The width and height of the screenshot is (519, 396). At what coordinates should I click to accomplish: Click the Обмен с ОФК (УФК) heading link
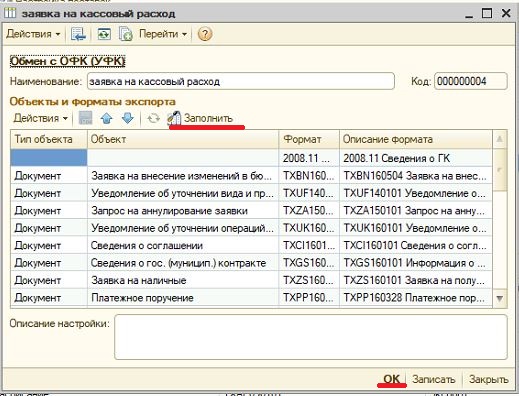pyautogui.click(x=68, y=61)
